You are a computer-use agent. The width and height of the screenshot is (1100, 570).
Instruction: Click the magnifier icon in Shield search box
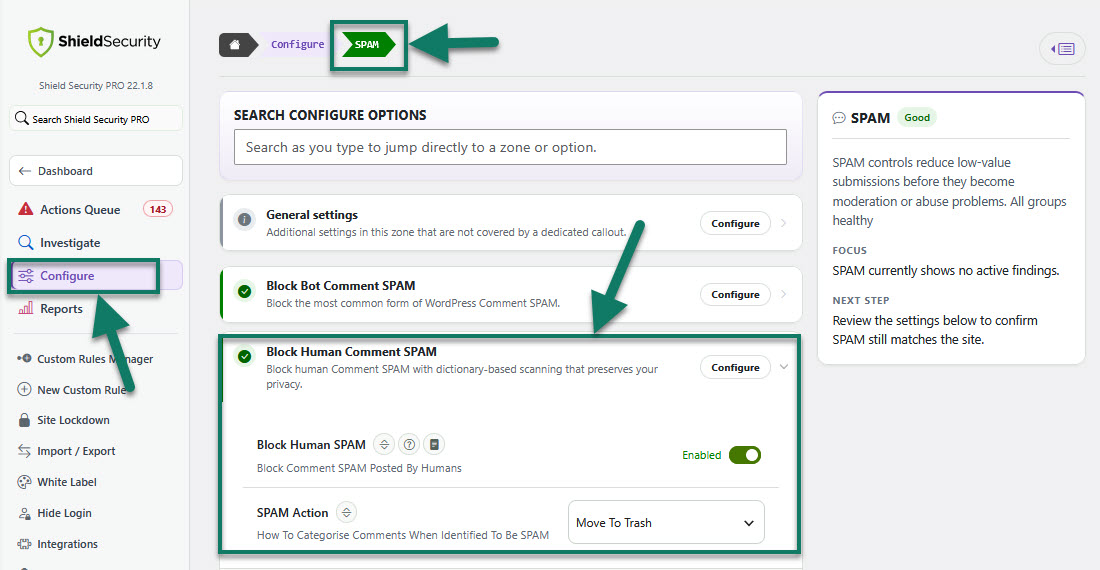(x=22, y=118)
